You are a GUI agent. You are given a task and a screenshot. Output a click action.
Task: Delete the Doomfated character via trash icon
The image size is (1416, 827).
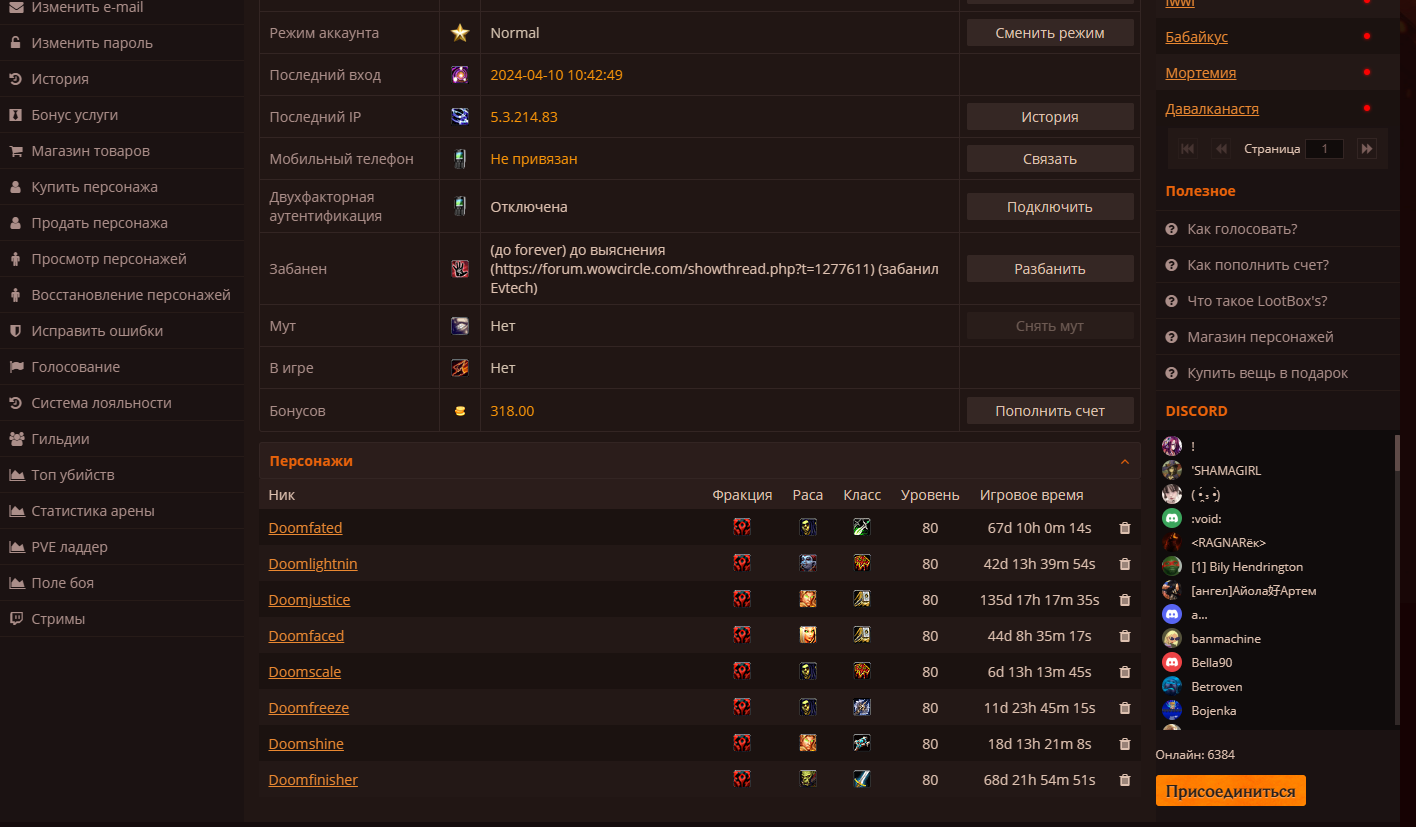(1125, 528)
